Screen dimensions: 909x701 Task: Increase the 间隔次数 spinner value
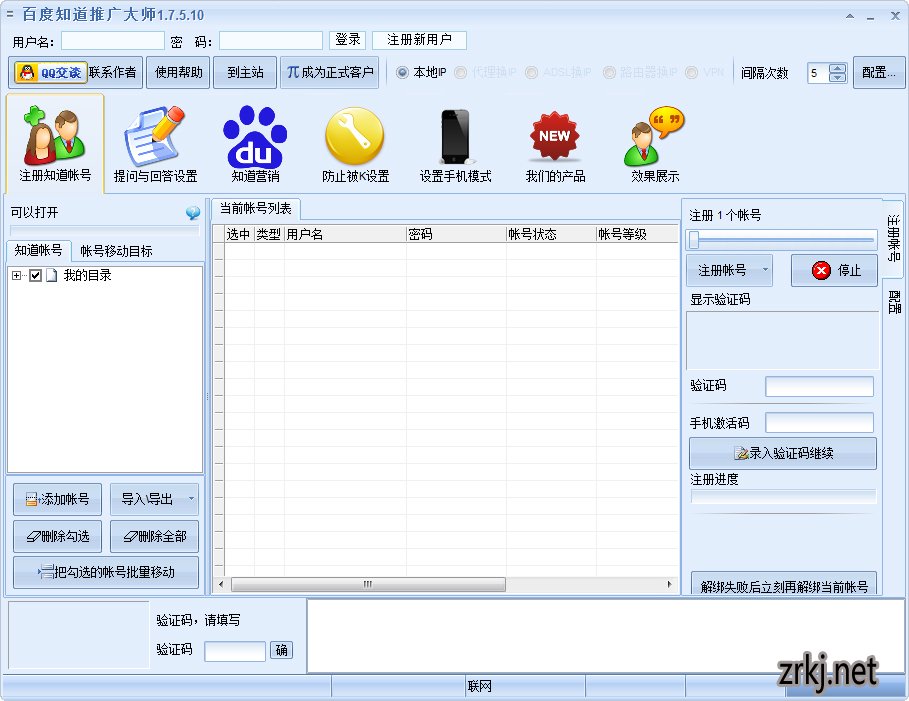(x=838, y=68)
